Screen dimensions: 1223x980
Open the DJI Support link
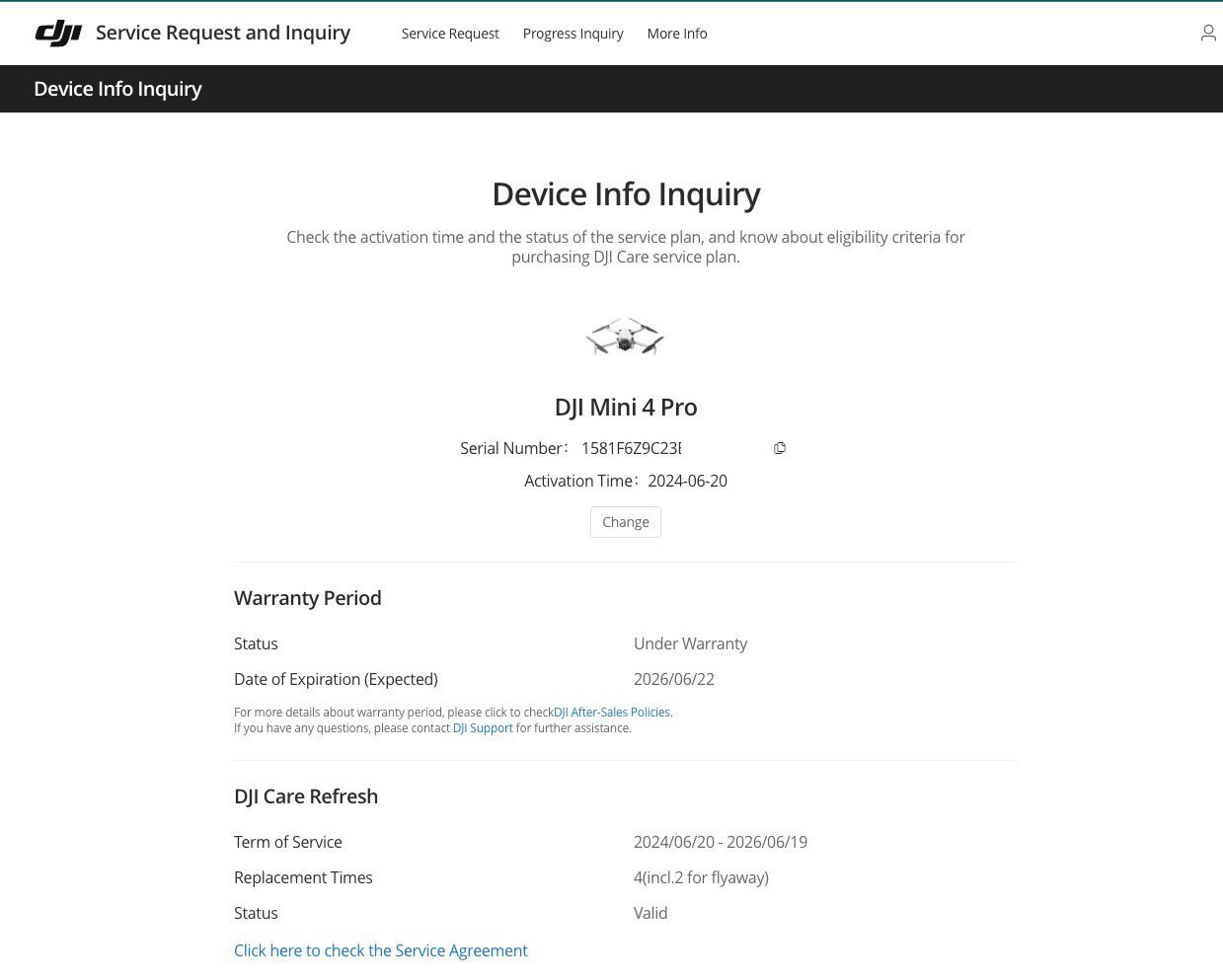483,728
